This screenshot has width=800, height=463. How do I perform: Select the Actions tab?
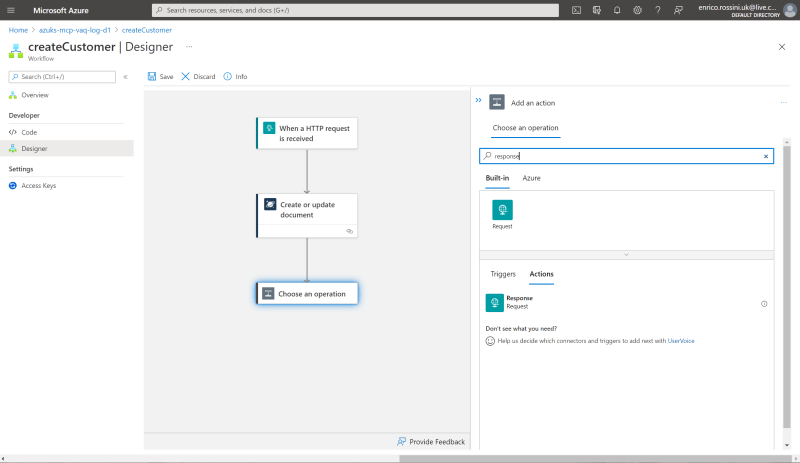[541, 274]
